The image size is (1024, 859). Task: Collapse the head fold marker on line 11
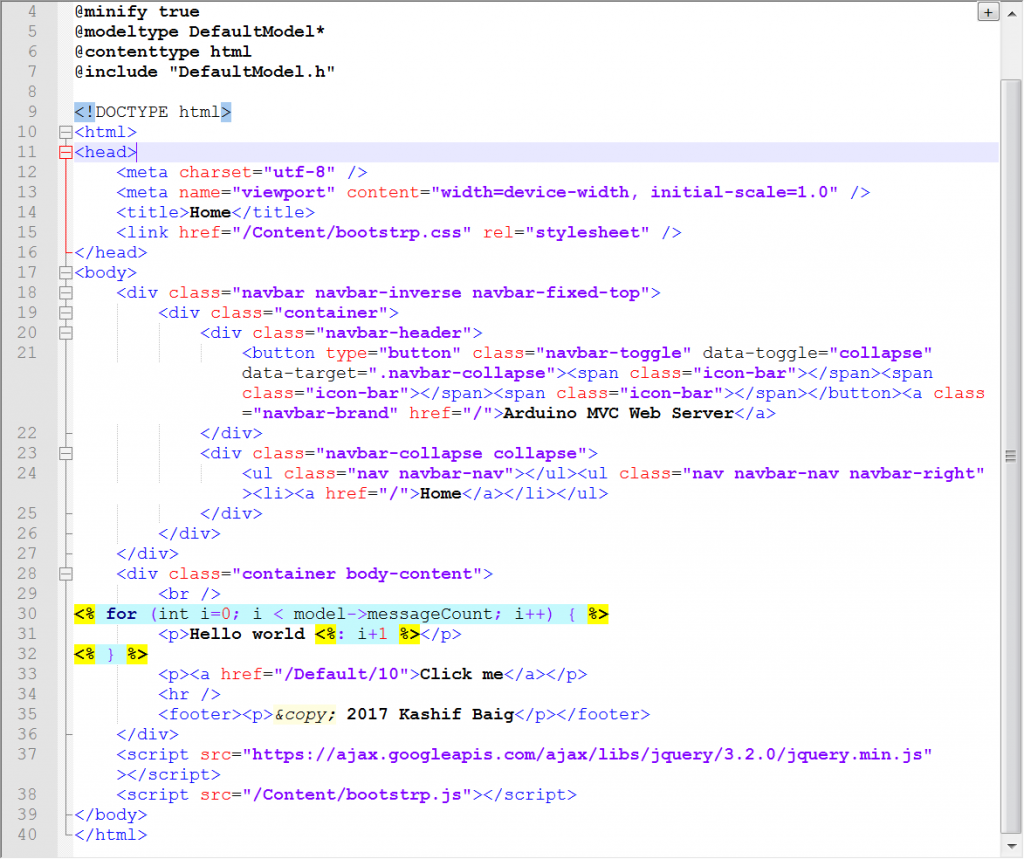tap(65, 153)
